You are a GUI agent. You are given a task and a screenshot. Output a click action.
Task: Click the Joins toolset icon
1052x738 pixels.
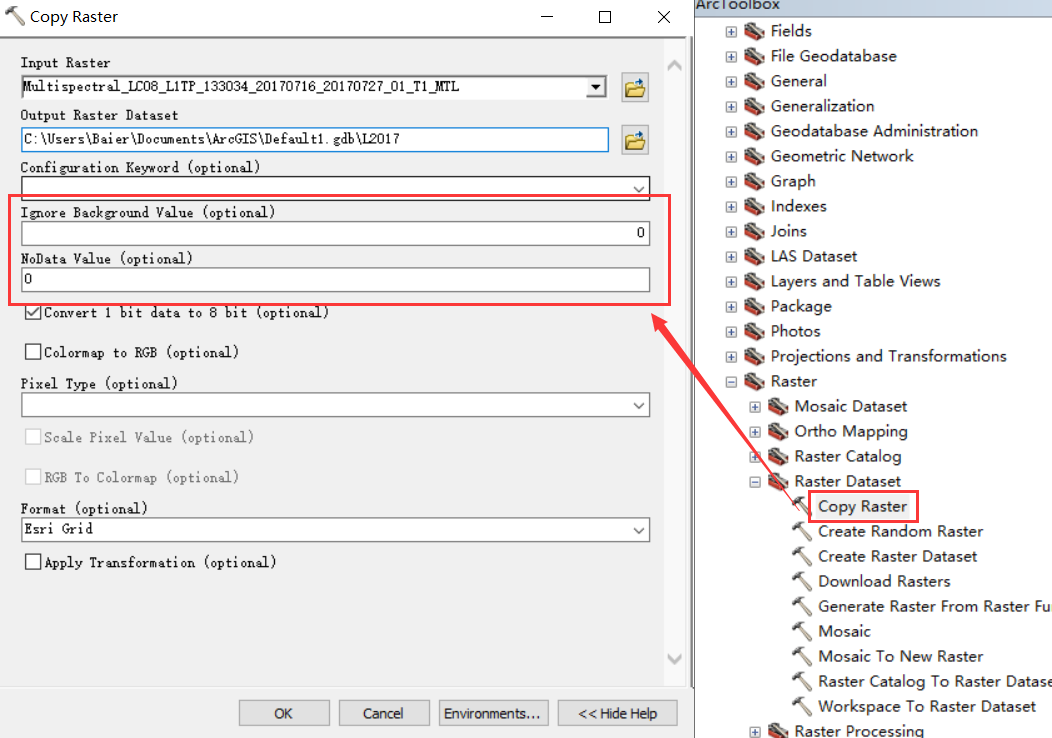pos(755,231)
